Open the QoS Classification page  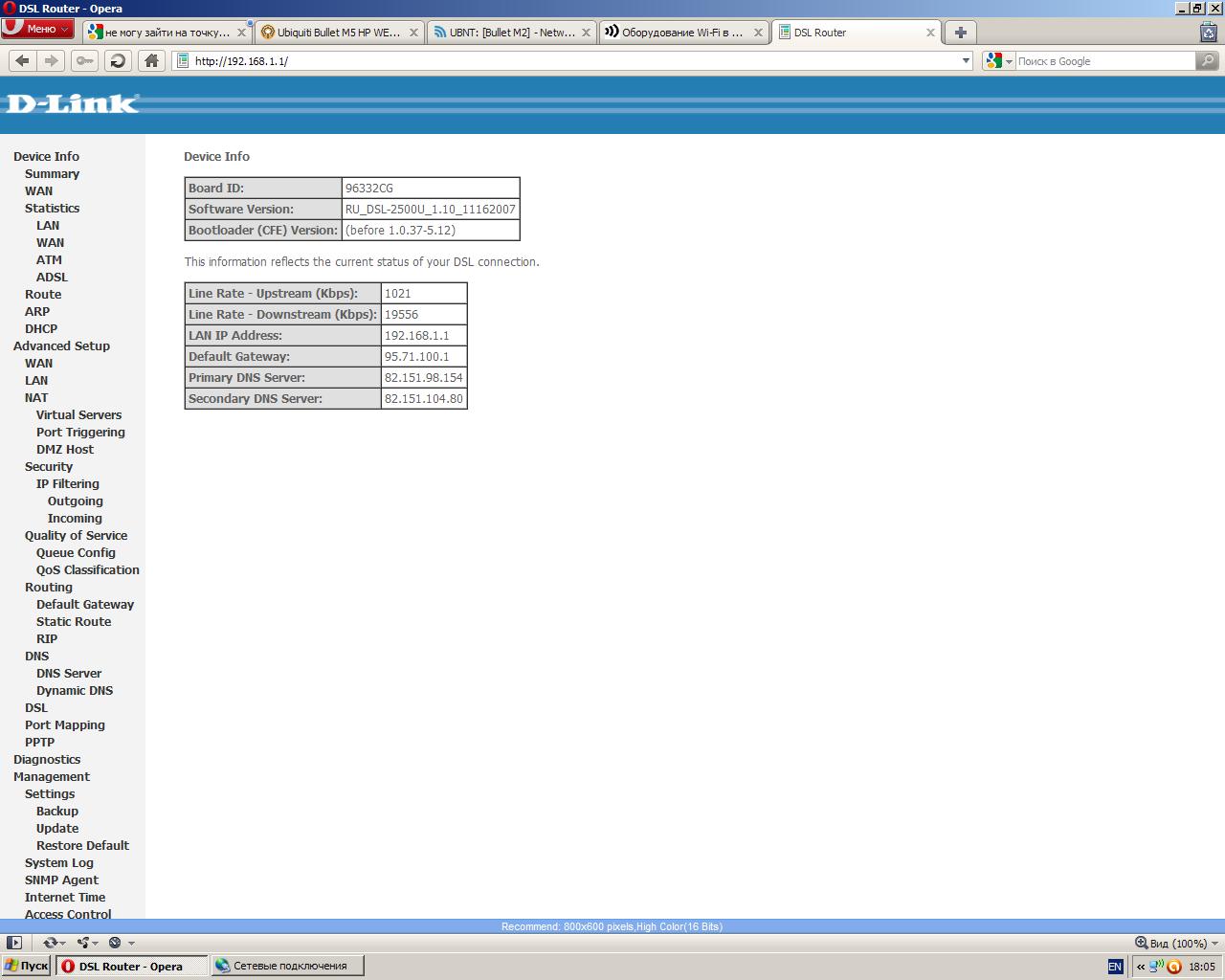(x=88, y=570)
